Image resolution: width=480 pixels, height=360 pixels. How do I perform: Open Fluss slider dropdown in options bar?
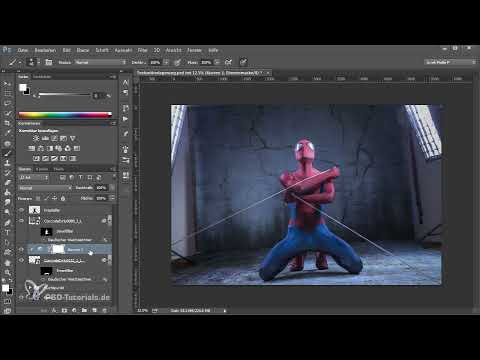click(x=217, y=62)
